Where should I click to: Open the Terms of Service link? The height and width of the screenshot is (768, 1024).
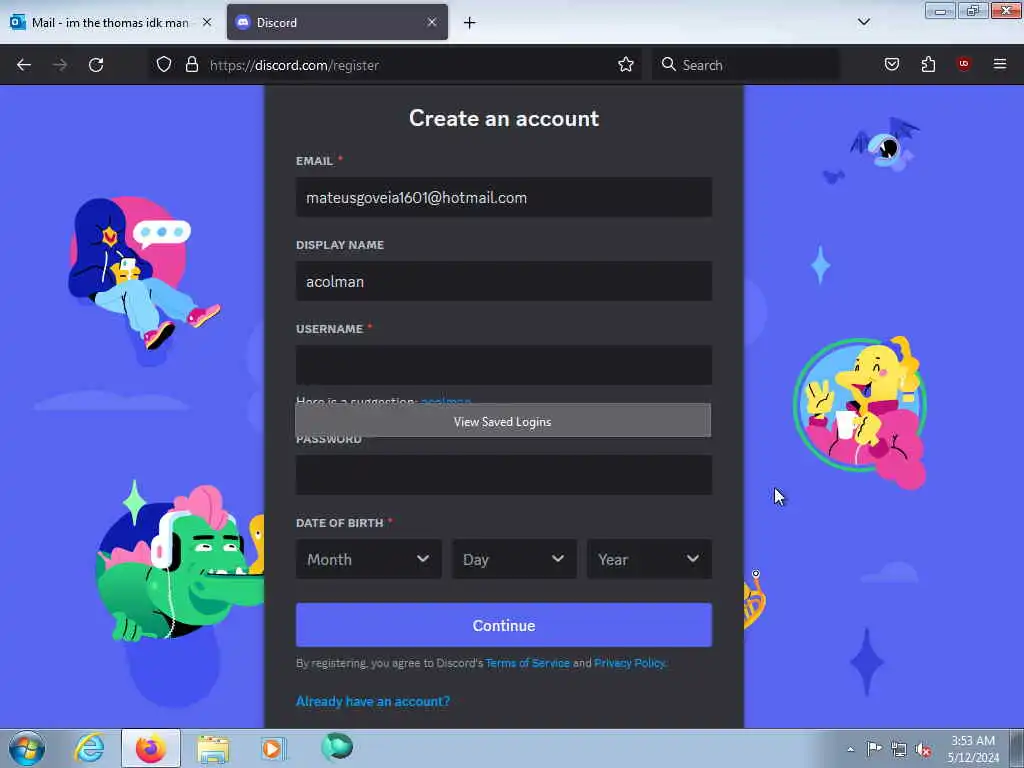(x=528, y=663)
